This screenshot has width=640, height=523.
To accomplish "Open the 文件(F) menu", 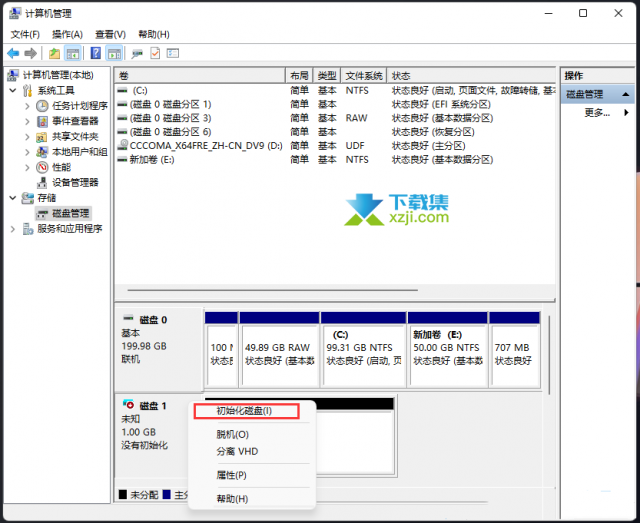I will [x=25, y=34].
